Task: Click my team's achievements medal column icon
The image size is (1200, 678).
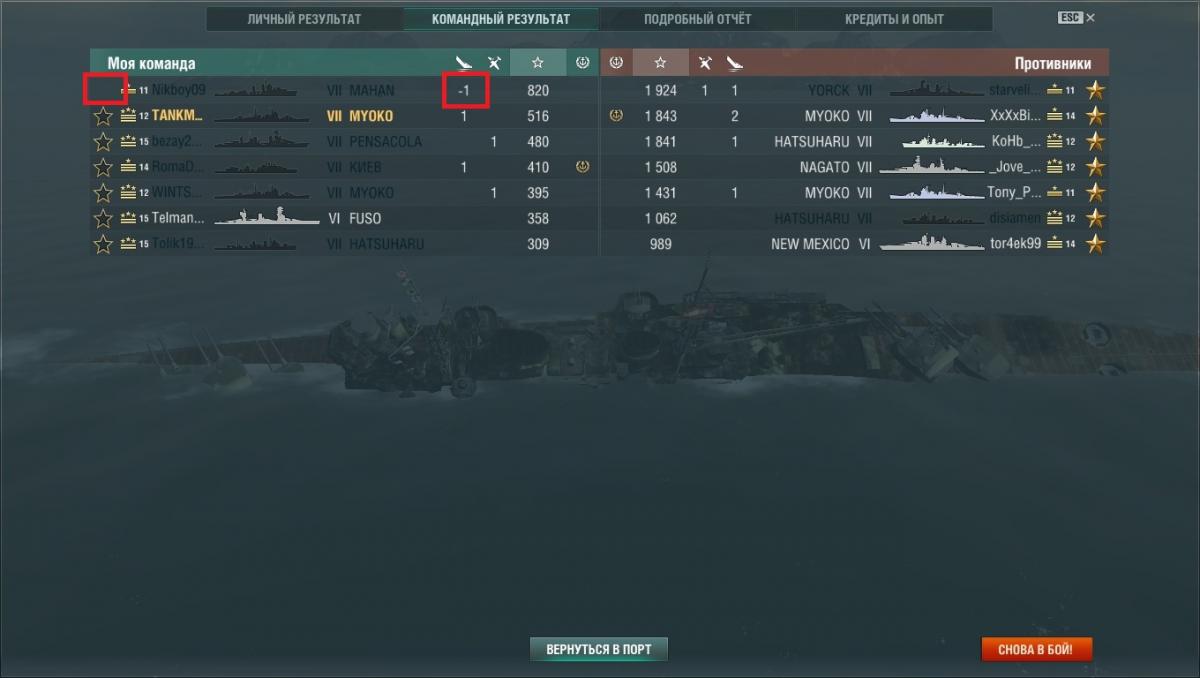Action: [x=582, y=63]
